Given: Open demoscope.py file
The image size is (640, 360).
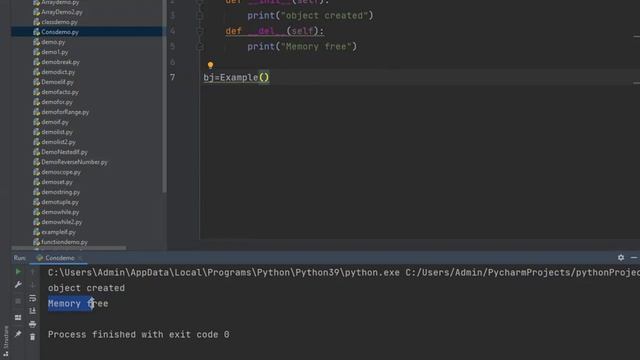Looking at the screenshot, I should pyautogui.click(x=61, y=172).
